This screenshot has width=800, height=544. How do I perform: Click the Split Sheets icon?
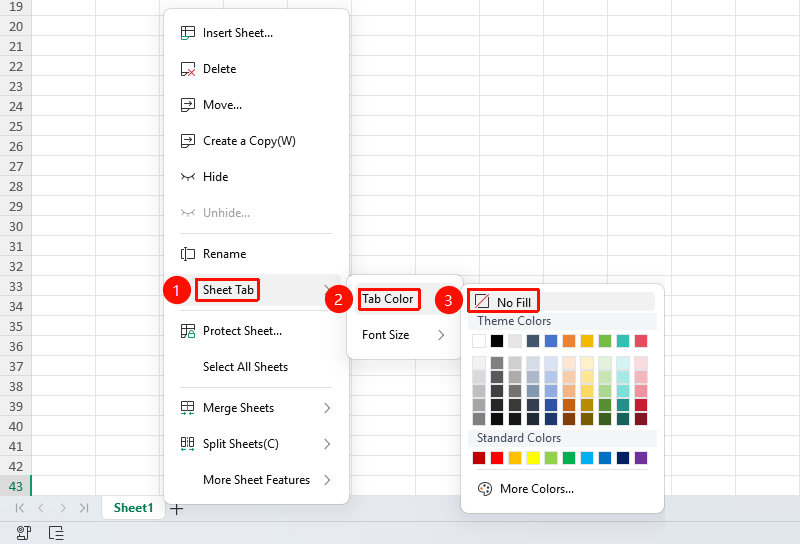(x=188, y=443)
